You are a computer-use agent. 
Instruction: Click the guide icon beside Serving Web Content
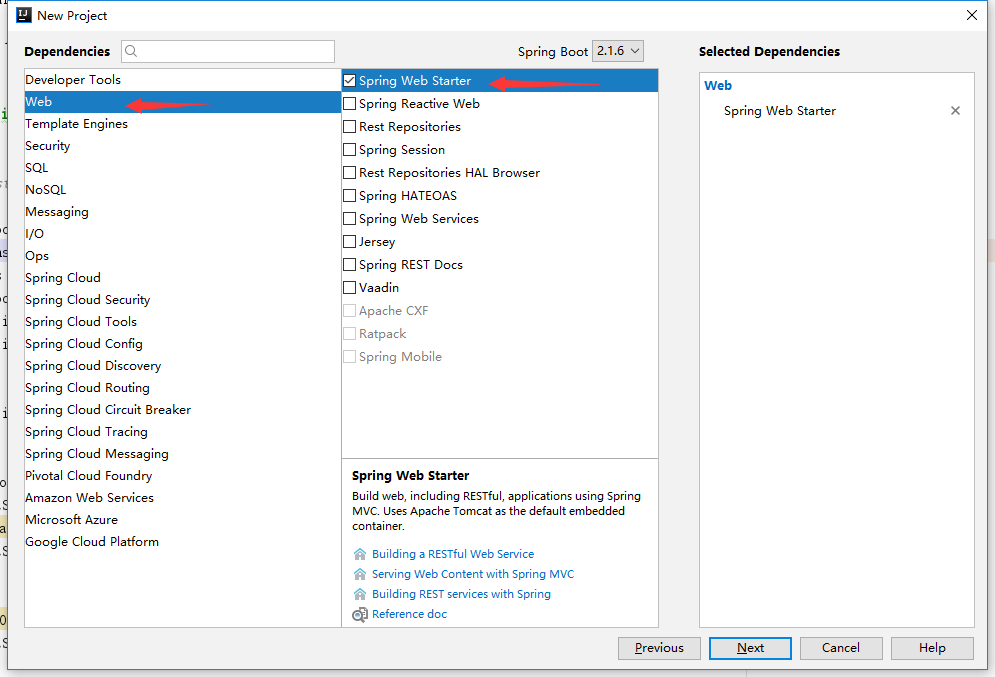[x=360, y=574]
